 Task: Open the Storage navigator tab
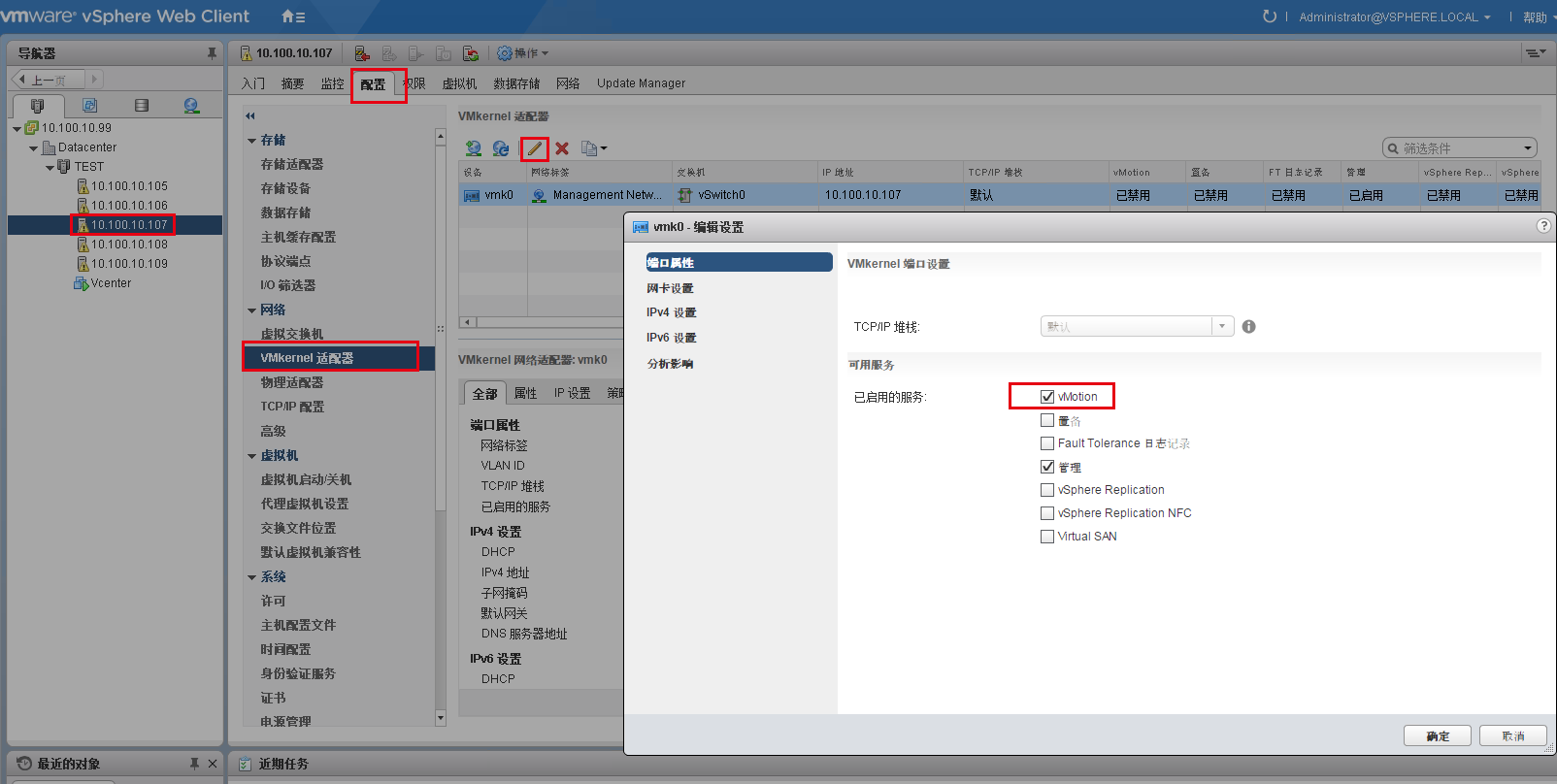[142, 105]
